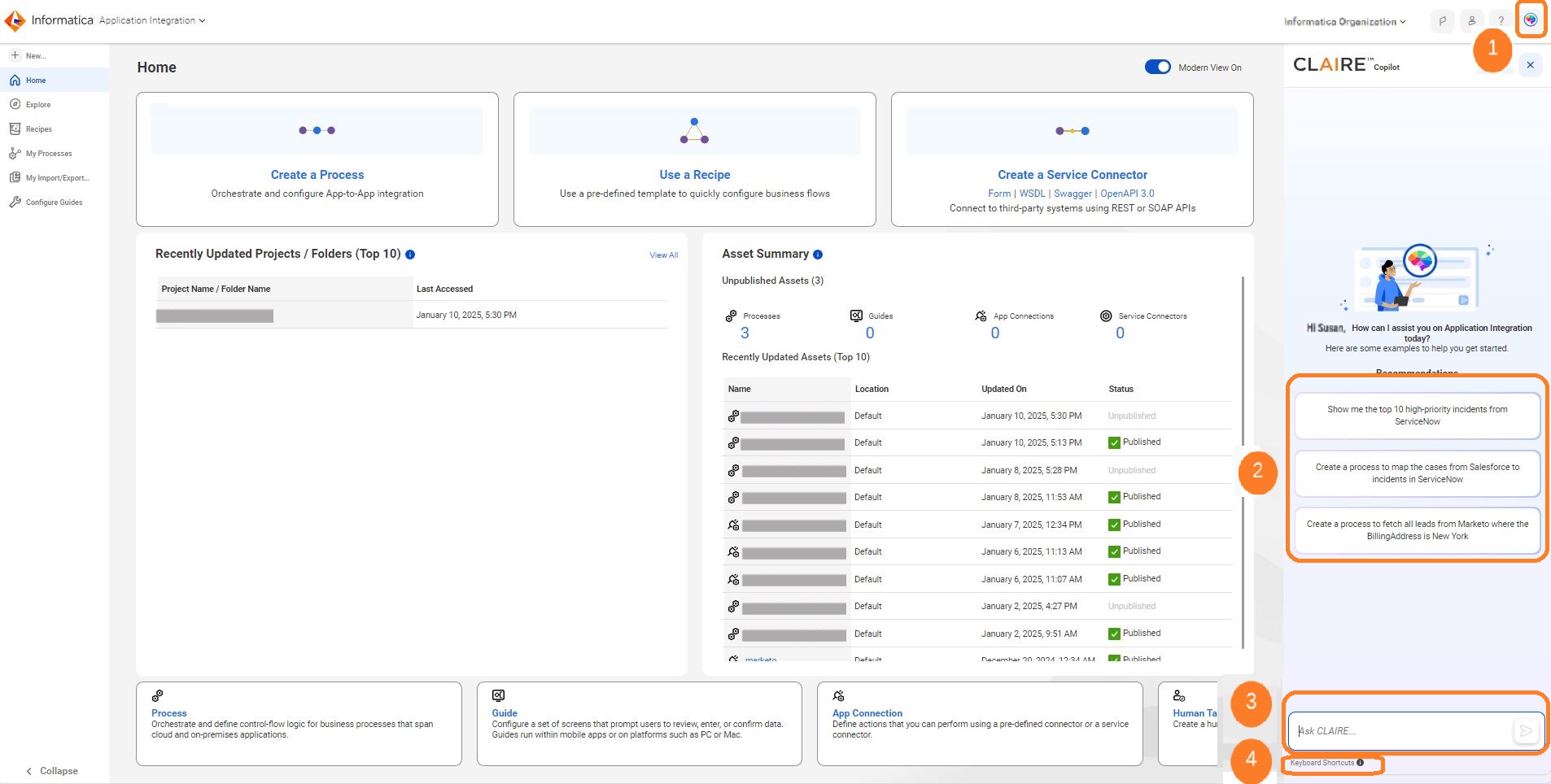The width and height of the screenshot is (1551, 784).
Task: Click the Create a Service Connector icon
Action: [1073, 131]
